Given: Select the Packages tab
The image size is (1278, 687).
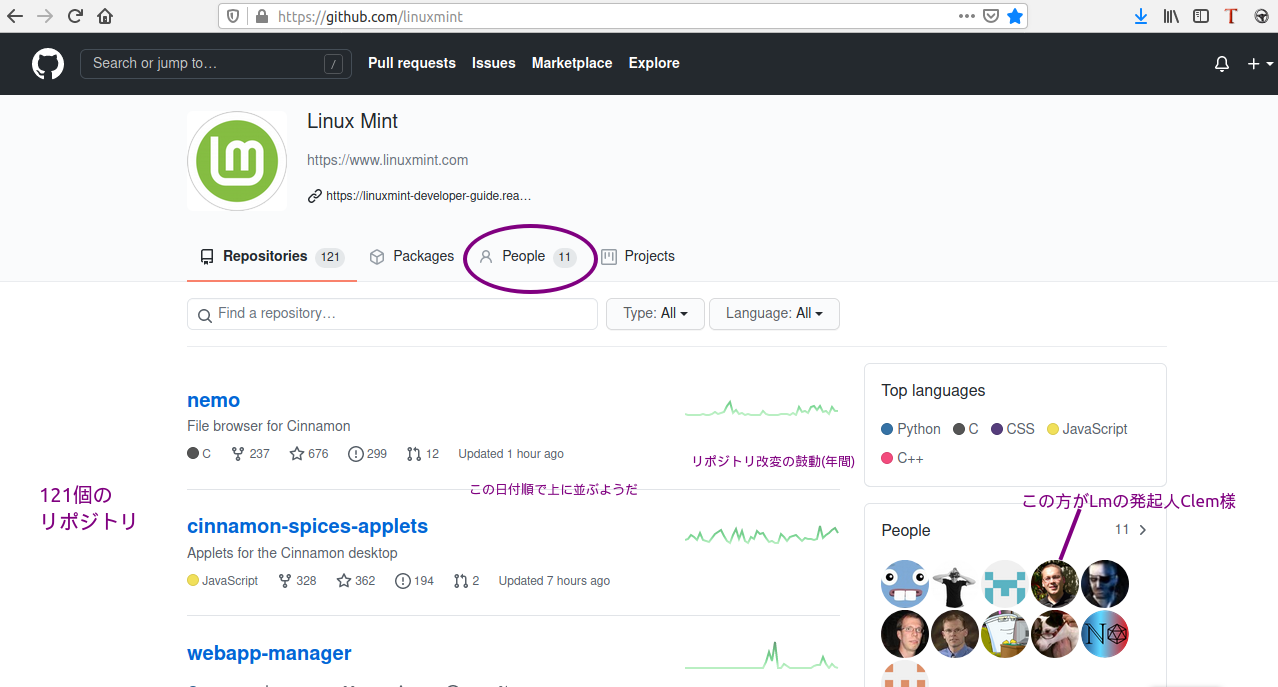Looking at the screenshot, I should click(x=411, y=256).
